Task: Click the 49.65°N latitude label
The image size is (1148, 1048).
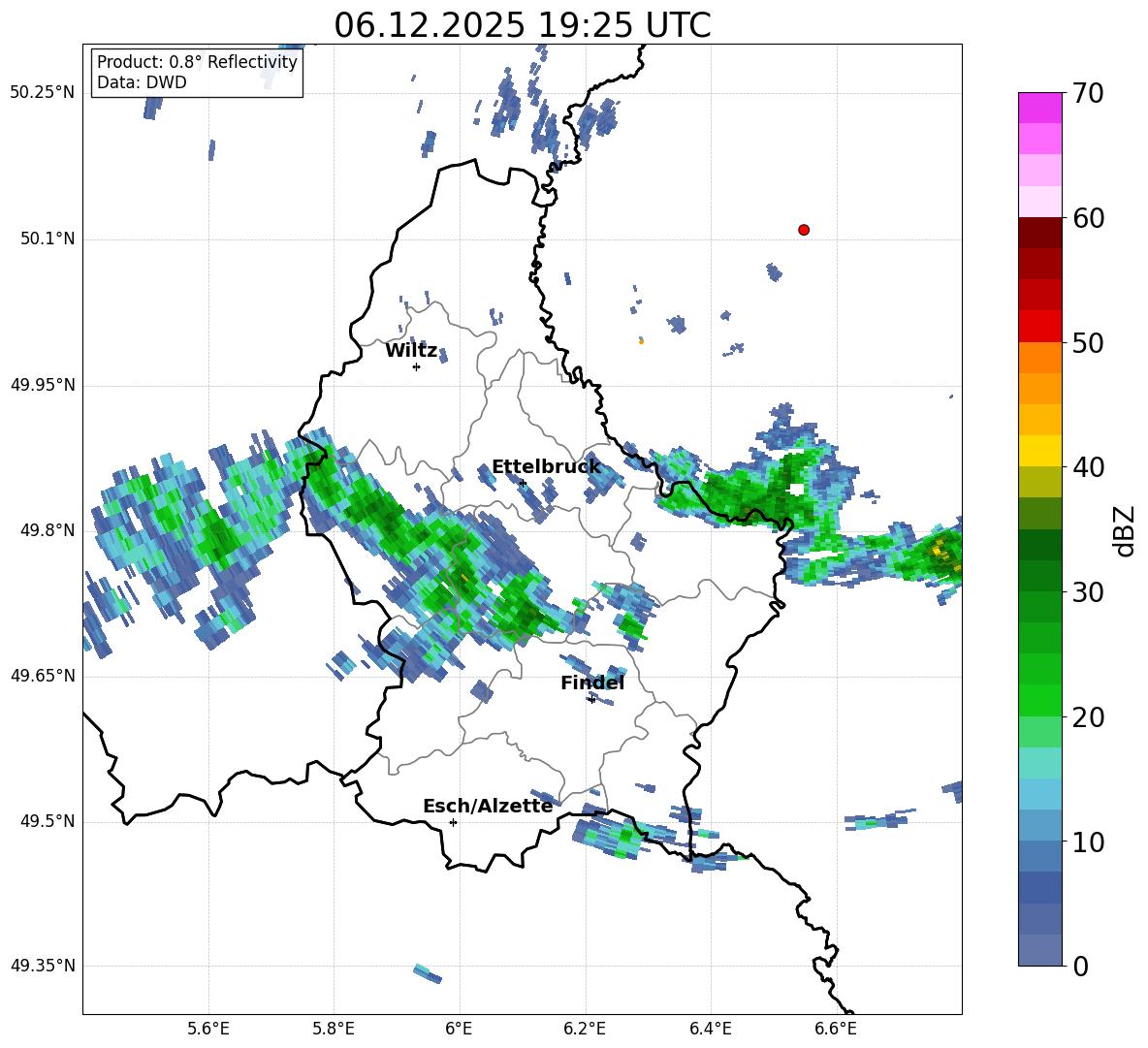Action: click(43, 676)
